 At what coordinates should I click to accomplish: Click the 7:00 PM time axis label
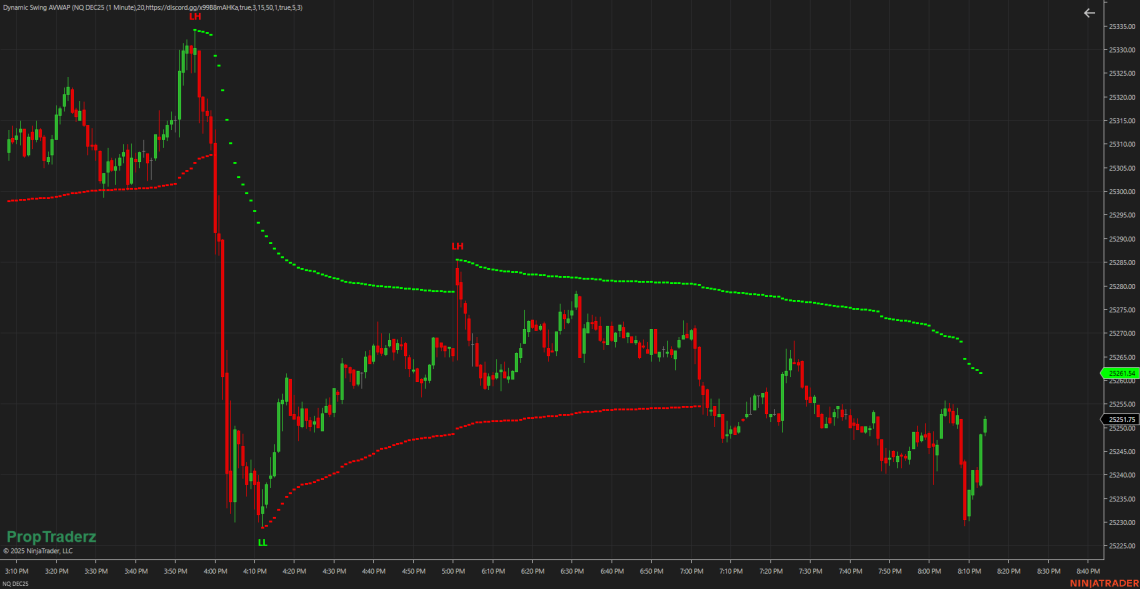tap(691, 571)
